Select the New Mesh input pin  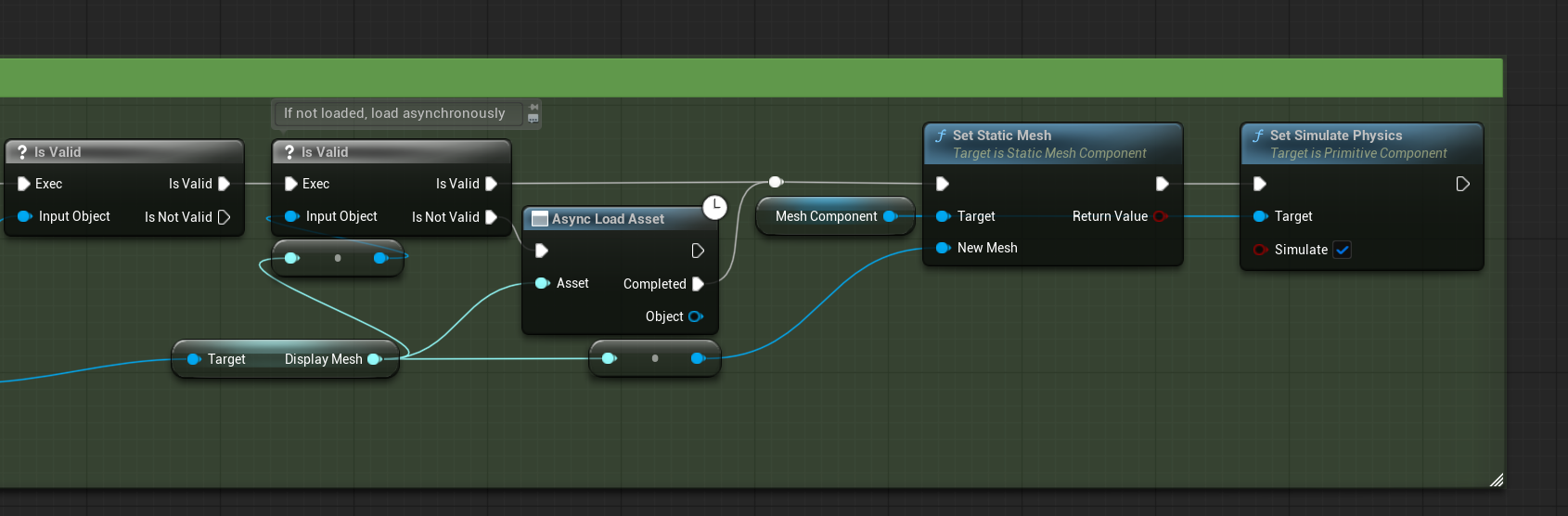coord(944,248)
